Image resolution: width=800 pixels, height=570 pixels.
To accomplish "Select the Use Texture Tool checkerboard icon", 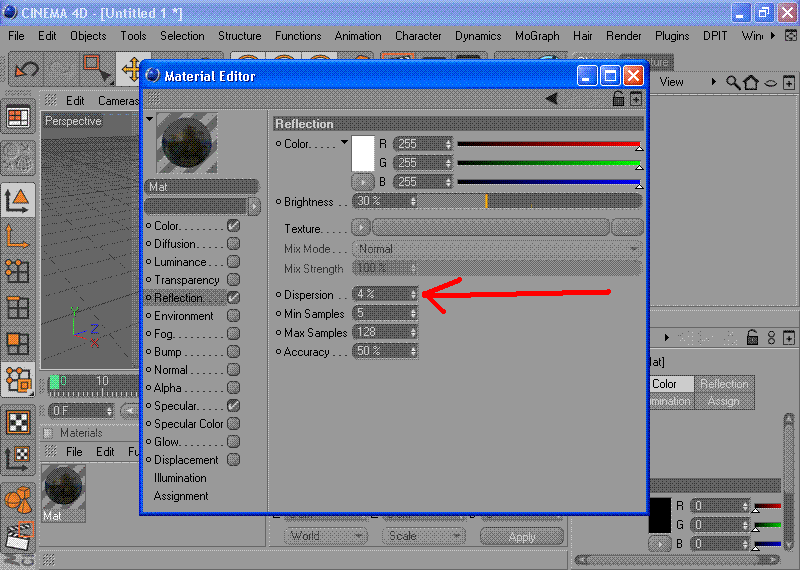I will coord(18,423).
